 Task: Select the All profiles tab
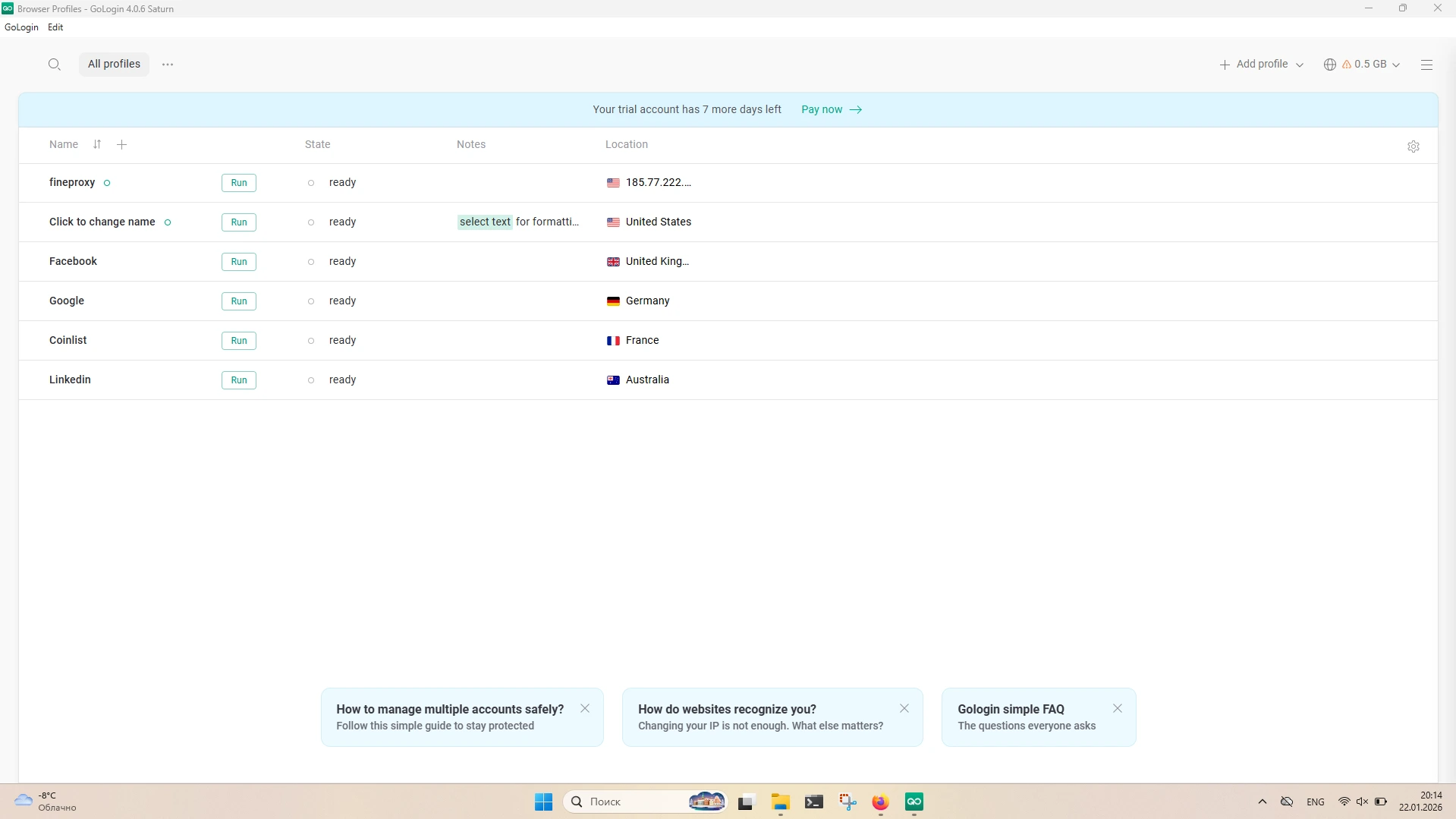[x=114, y=65]
